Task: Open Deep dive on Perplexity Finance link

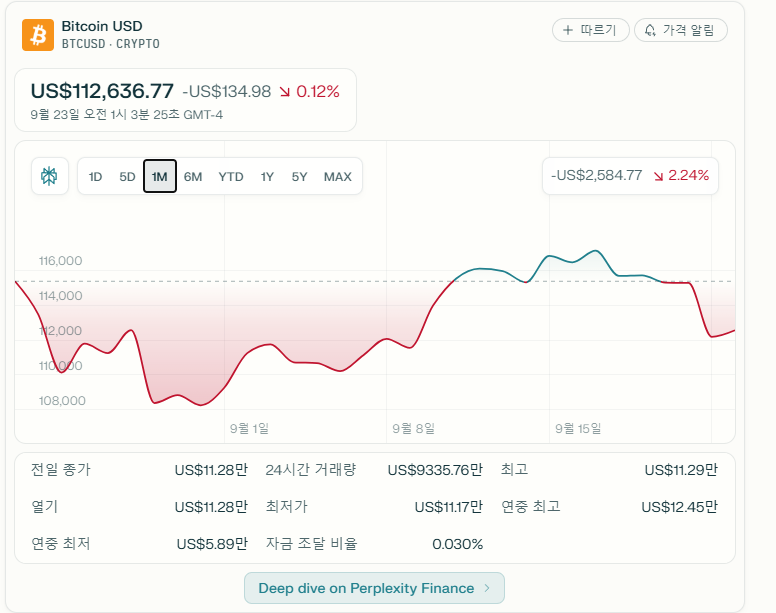Action: 374,588
